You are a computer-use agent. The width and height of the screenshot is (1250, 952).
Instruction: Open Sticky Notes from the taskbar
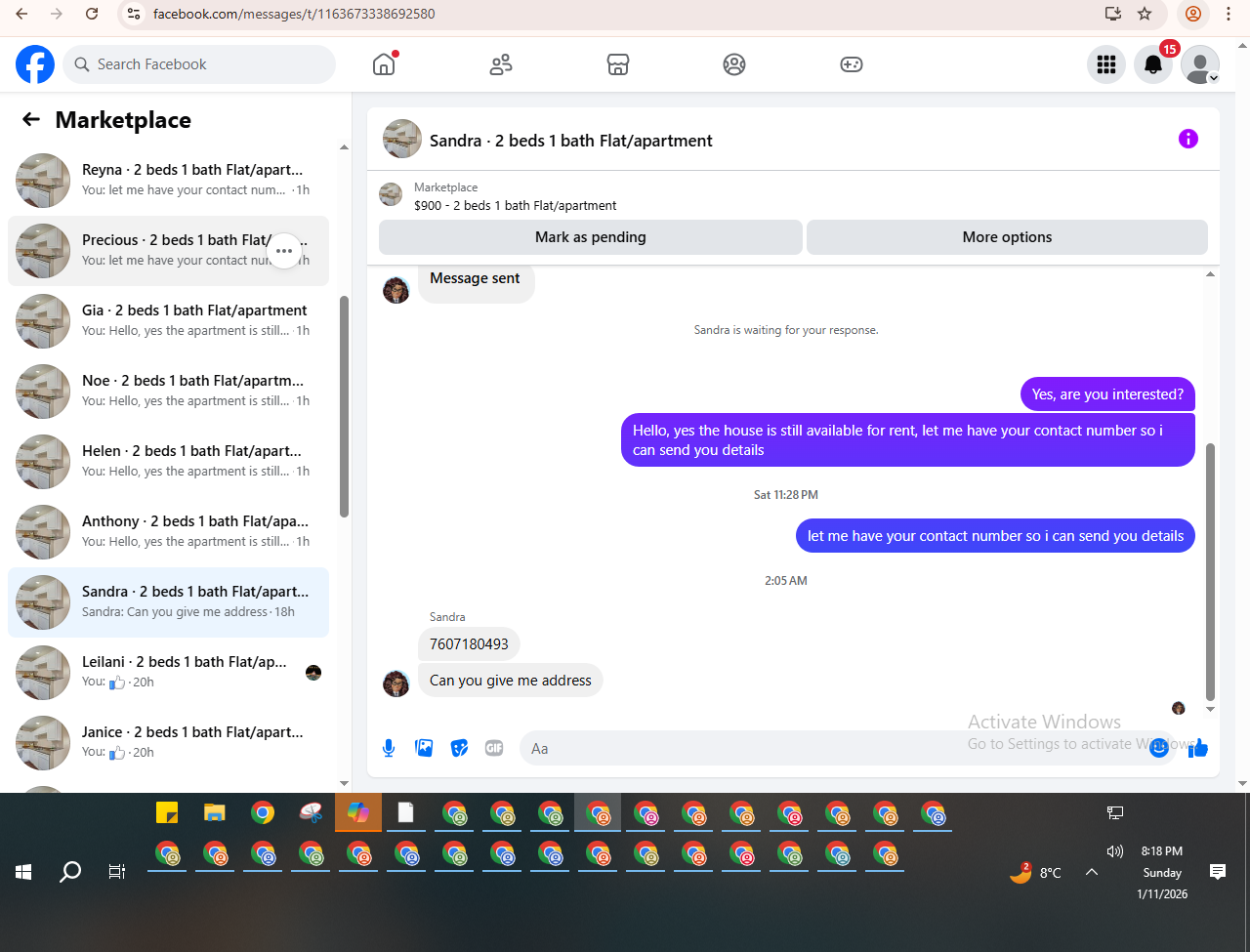(167, 812)
